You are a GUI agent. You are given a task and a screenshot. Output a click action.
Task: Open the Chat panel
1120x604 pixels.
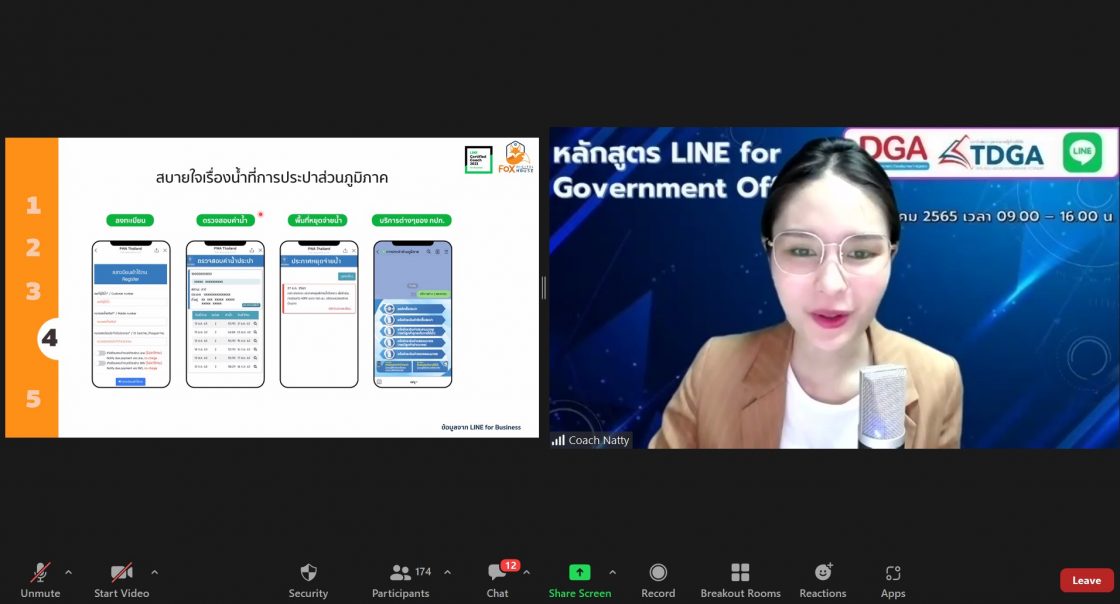(498, 580)
